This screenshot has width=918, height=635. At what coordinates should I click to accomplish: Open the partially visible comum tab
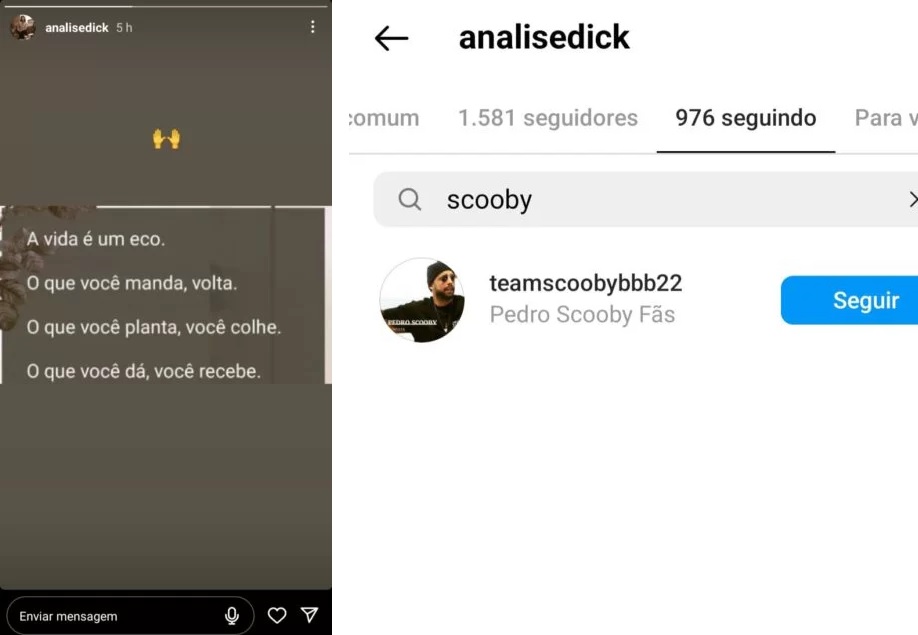pos(385,118)
